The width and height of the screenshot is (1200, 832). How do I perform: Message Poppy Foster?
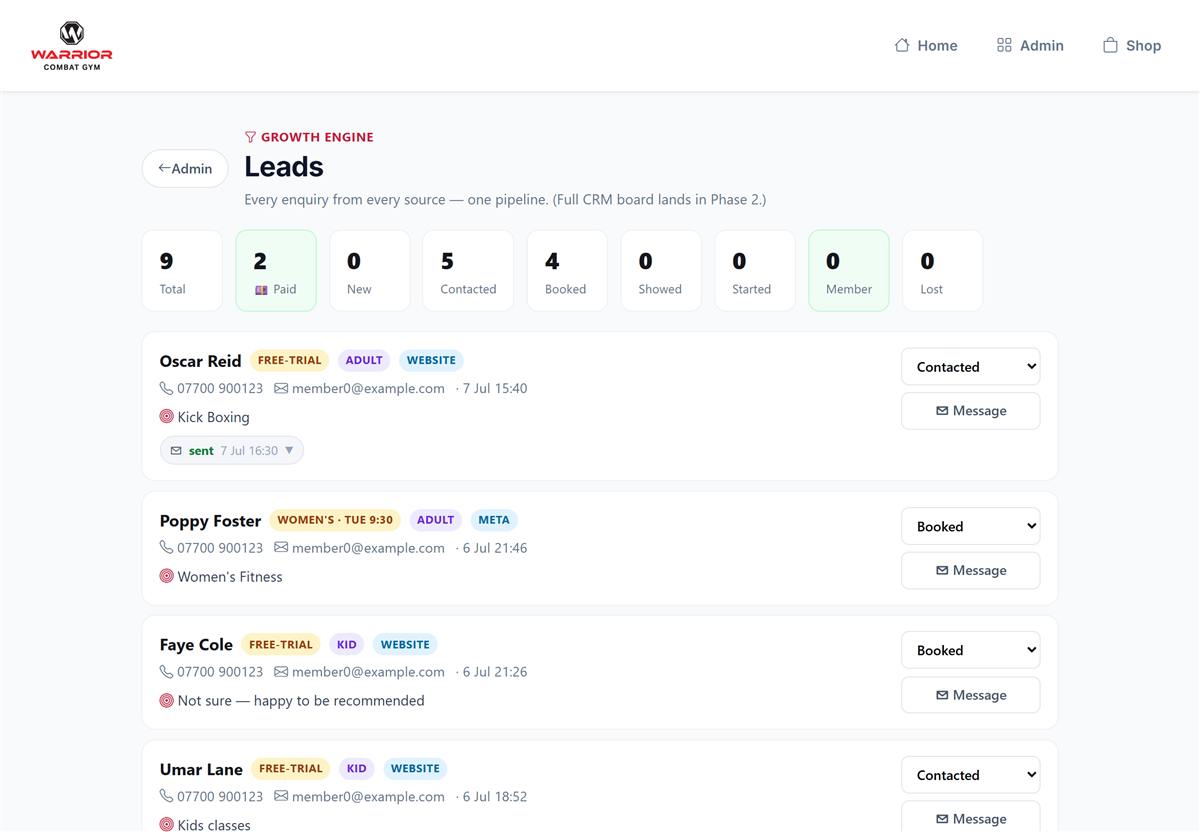point(970,571)
